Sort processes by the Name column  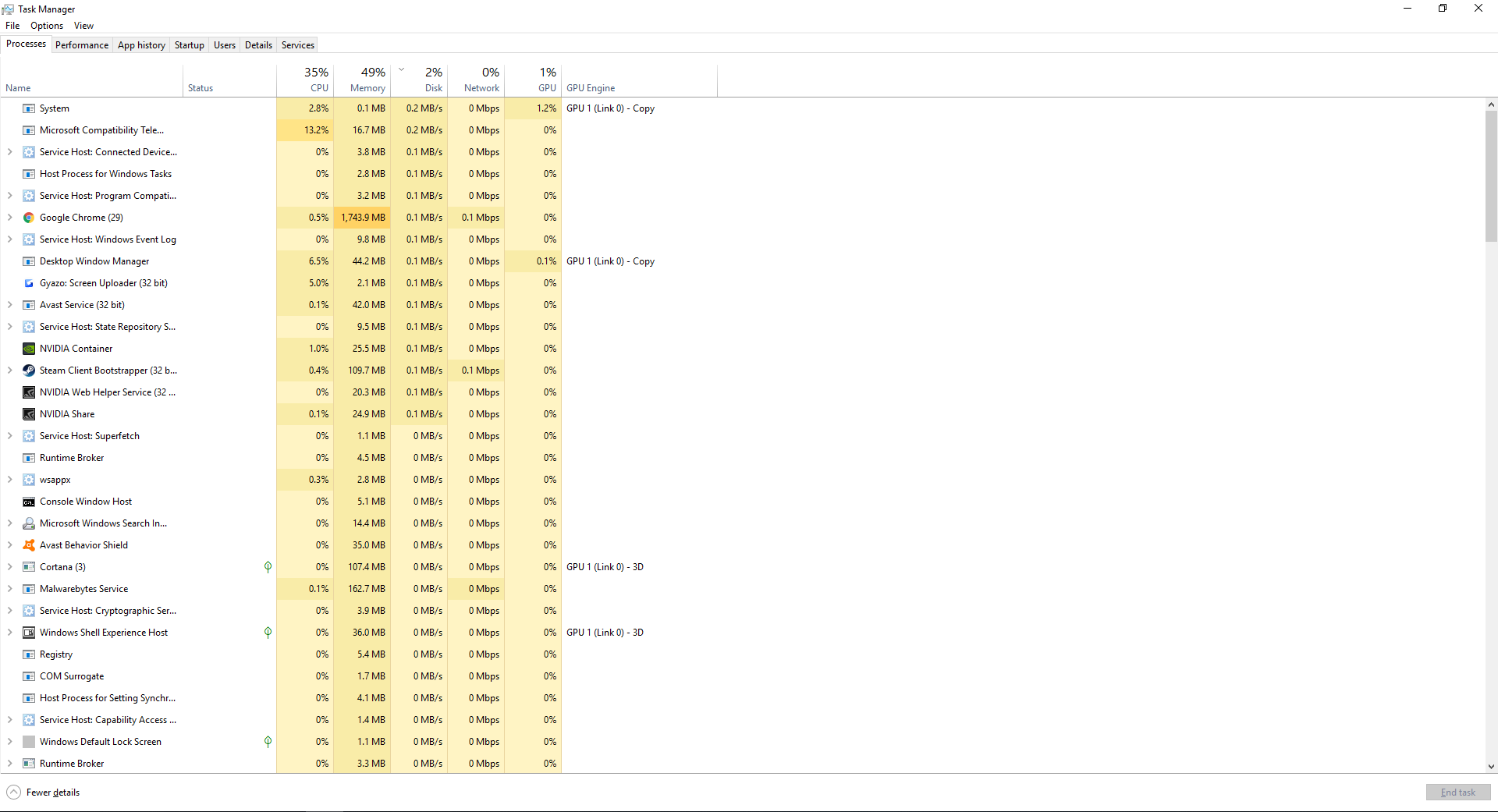pyautogui.click(x=91, y=80)
